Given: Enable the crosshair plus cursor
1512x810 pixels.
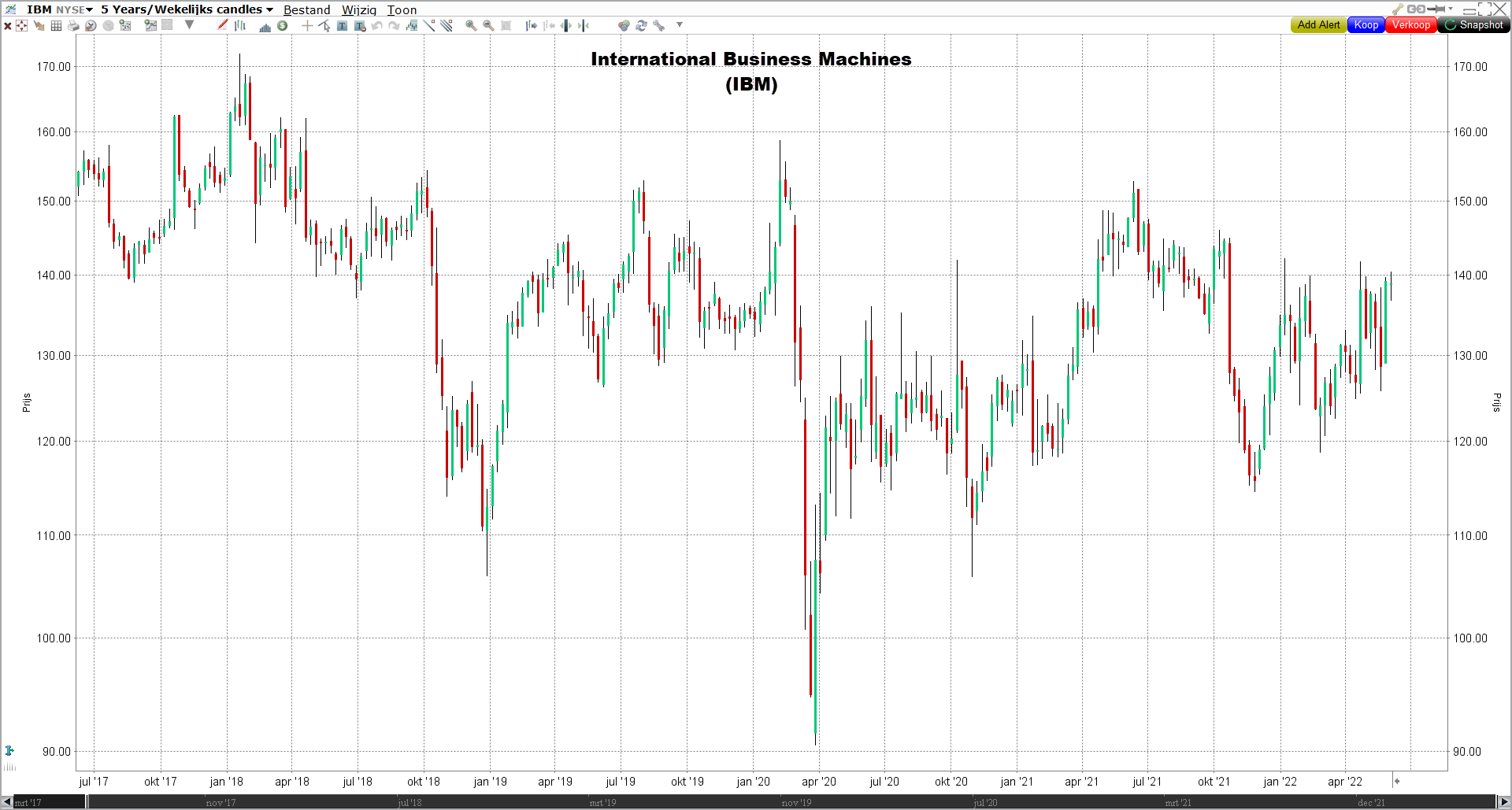Looking at the screenshot, I should [x=307, y=26].
